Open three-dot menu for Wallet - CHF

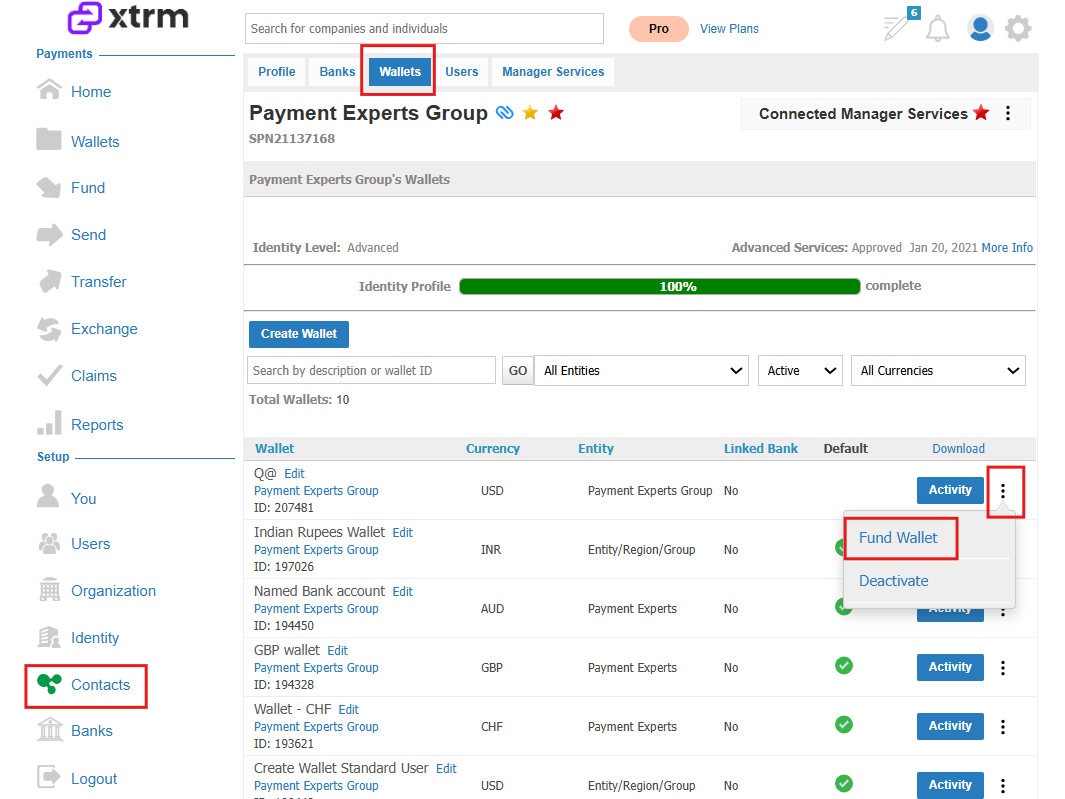[1003, 727]
